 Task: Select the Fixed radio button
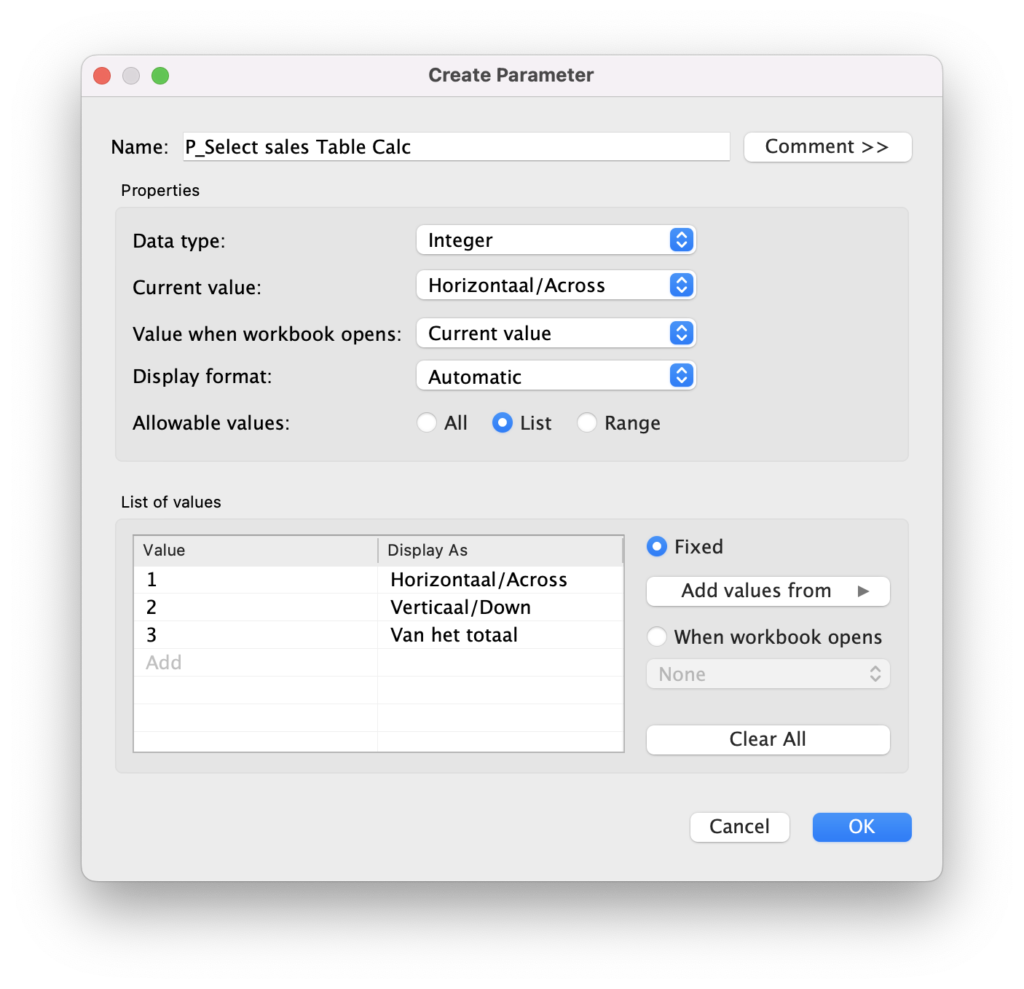pyautogui.click(x=657, y=547)
